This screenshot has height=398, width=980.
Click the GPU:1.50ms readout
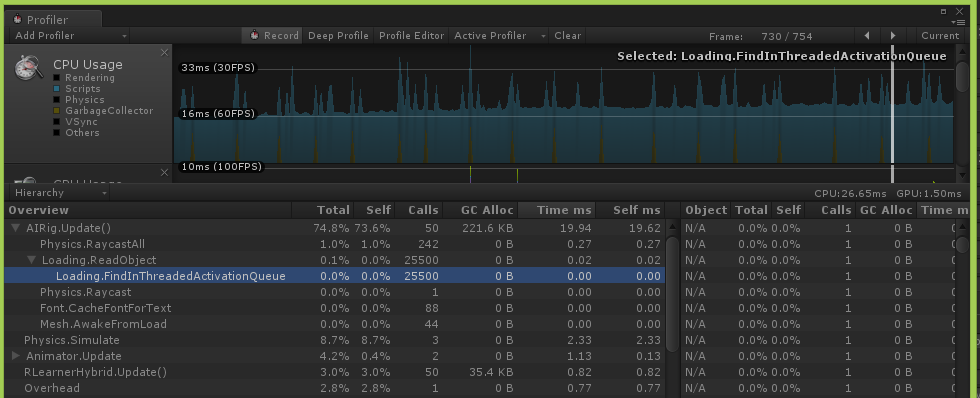[929, 194]
